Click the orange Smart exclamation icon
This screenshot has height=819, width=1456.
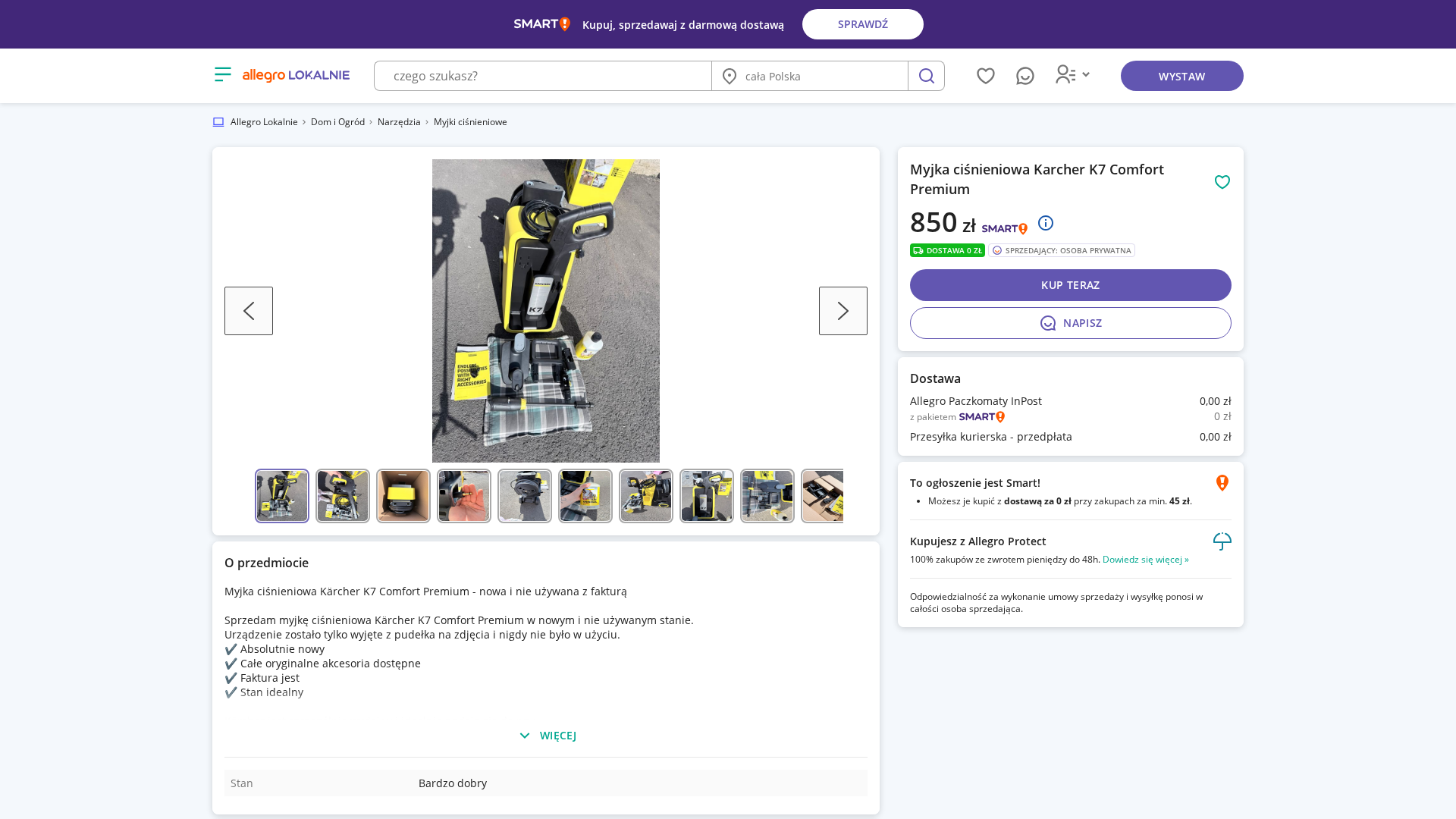click(x=1222, y=483)
